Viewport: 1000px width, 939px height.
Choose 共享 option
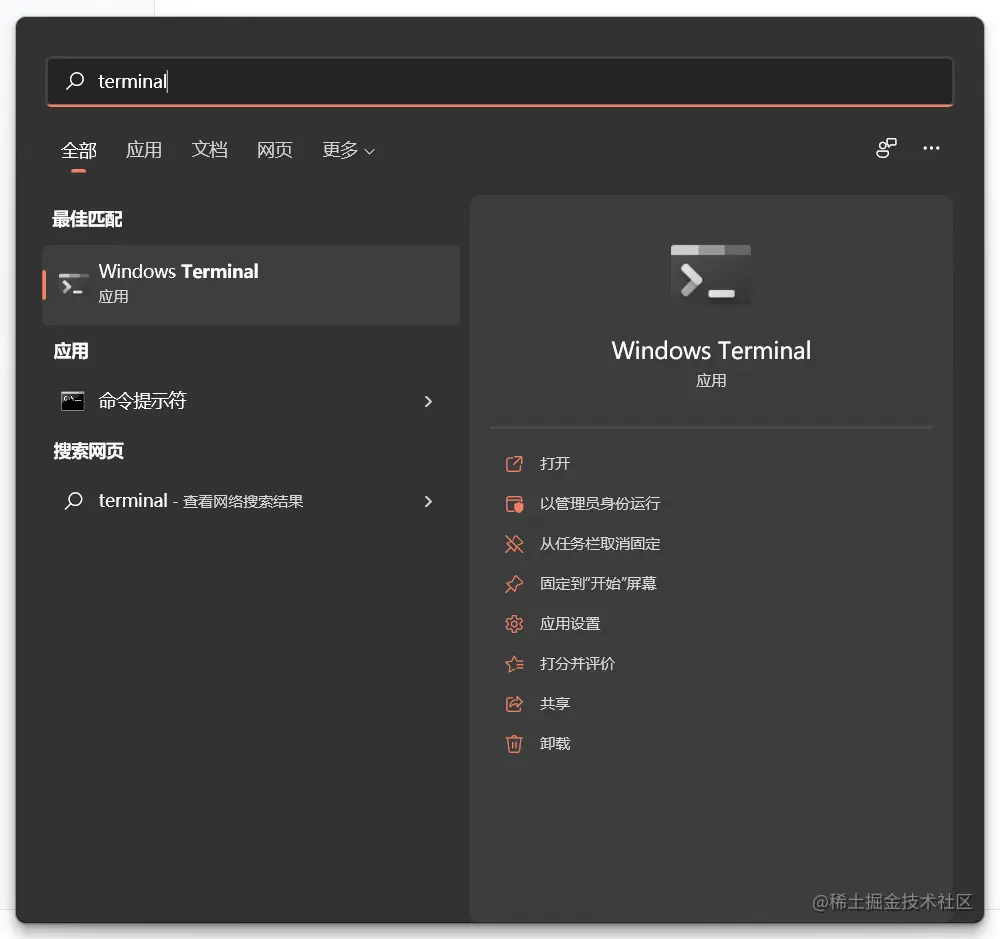click(555, 704)
